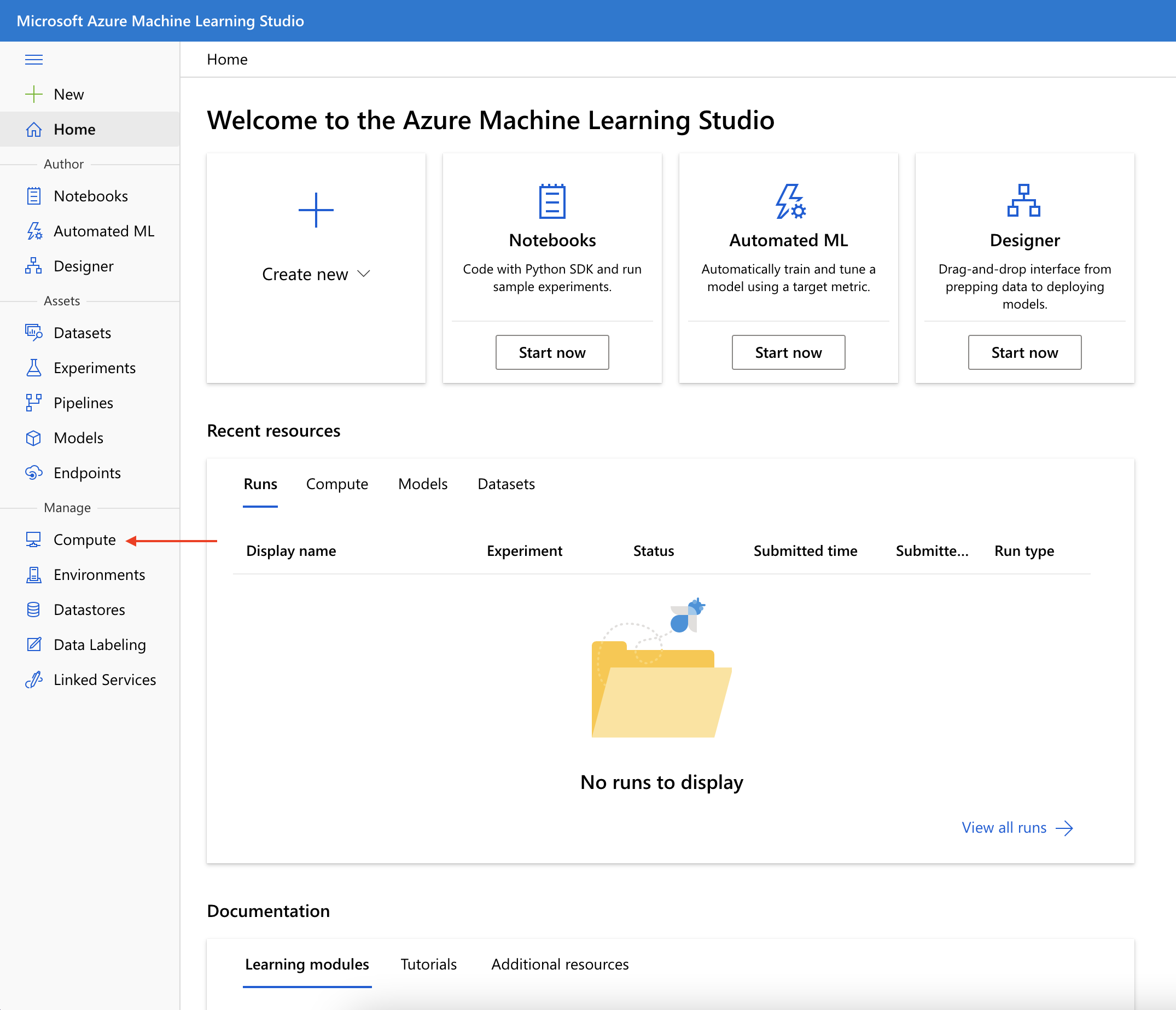Go to Automated ML label in sidebar
The image size is (1176, 1010).
click(104, 231)
